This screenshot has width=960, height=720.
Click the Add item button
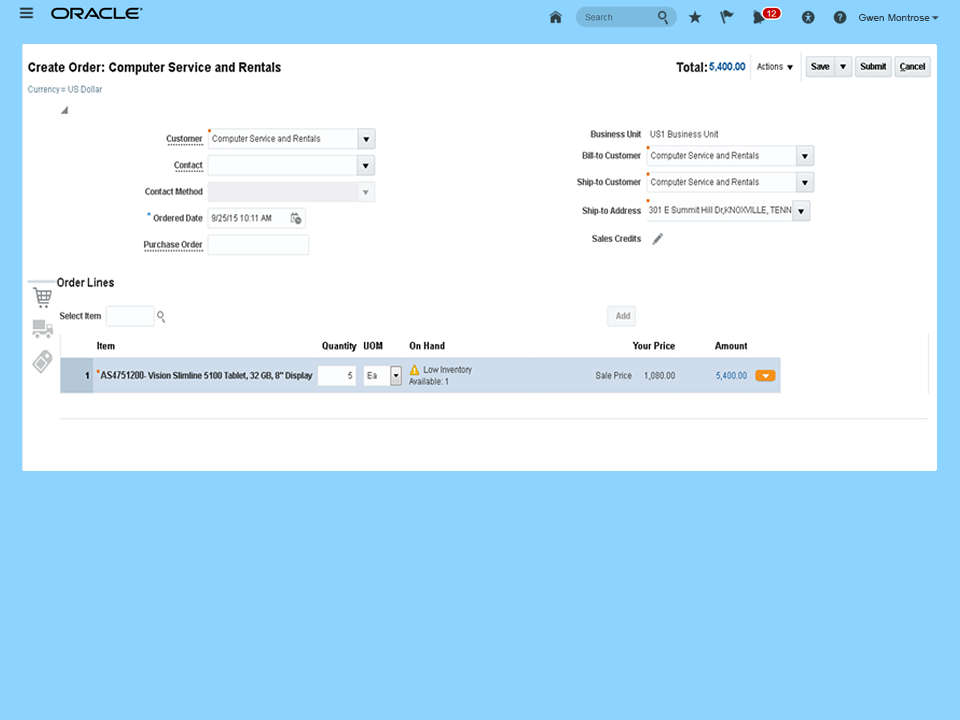622,316
